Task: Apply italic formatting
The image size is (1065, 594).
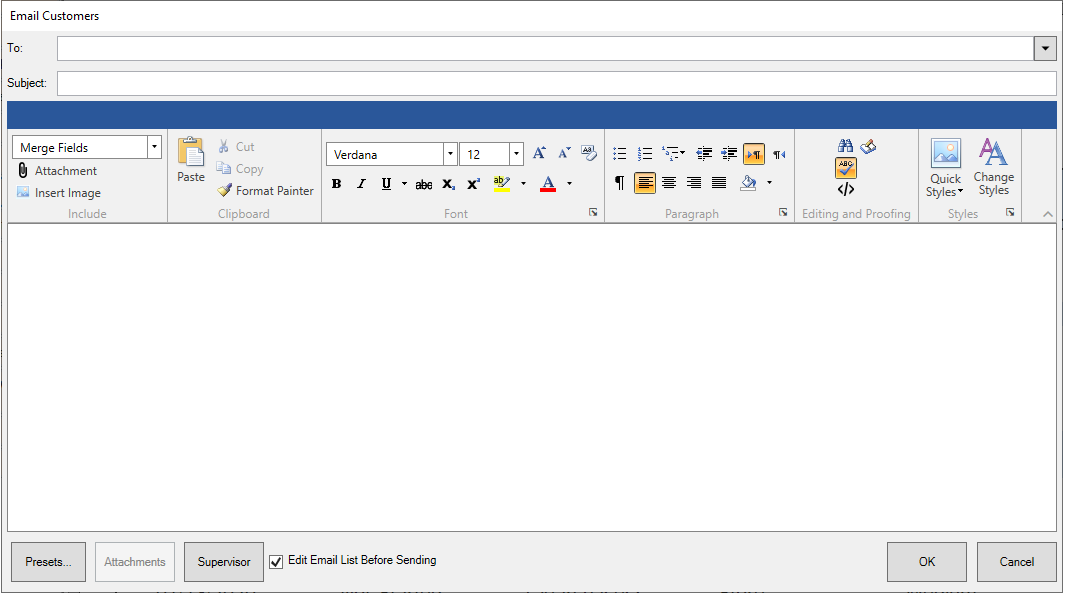Action: click(361, 184)
